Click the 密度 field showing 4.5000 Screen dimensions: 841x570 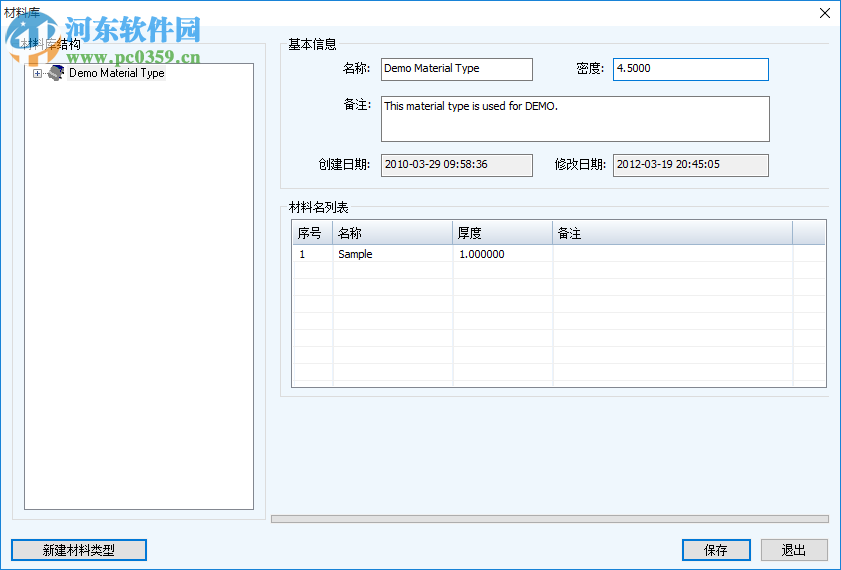tap(690, 69)
